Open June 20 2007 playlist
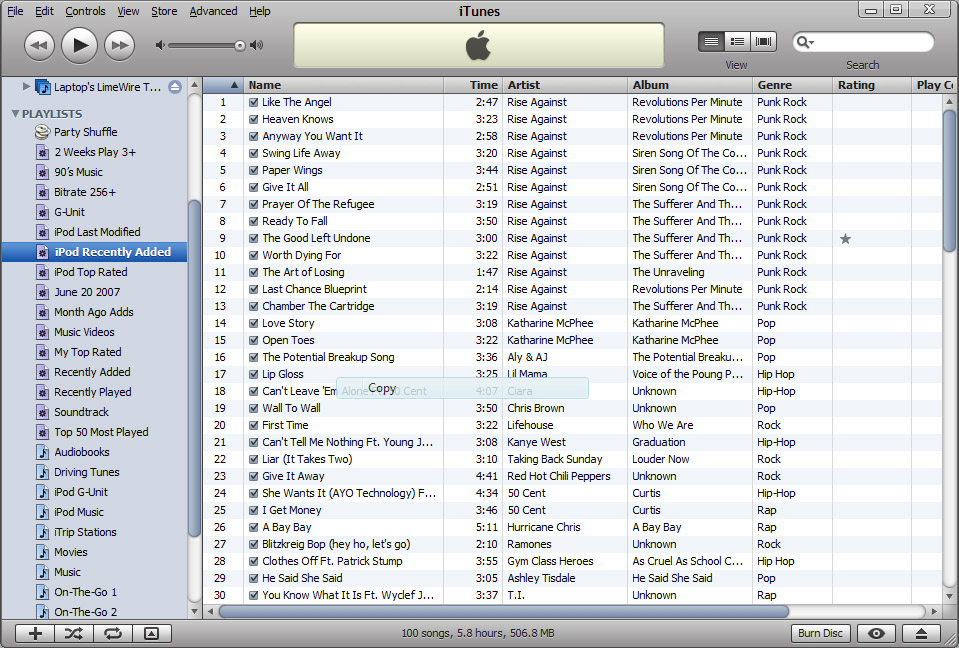The height and width of the screenshot is (648, 959). 87,292
